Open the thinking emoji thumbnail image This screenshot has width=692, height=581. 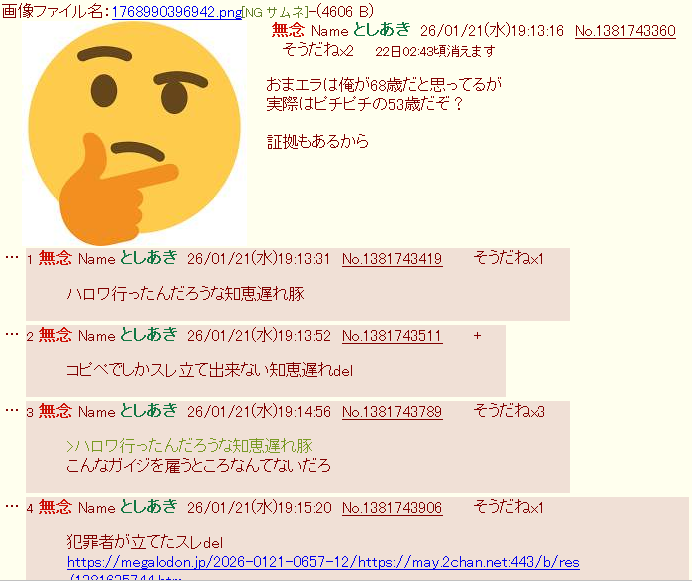click(x=135, y=133)
